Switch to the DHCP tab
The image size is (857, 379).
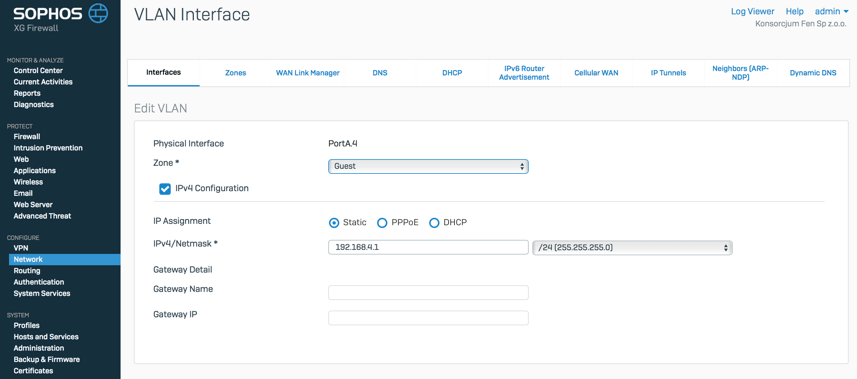click(x=452, y=73)
